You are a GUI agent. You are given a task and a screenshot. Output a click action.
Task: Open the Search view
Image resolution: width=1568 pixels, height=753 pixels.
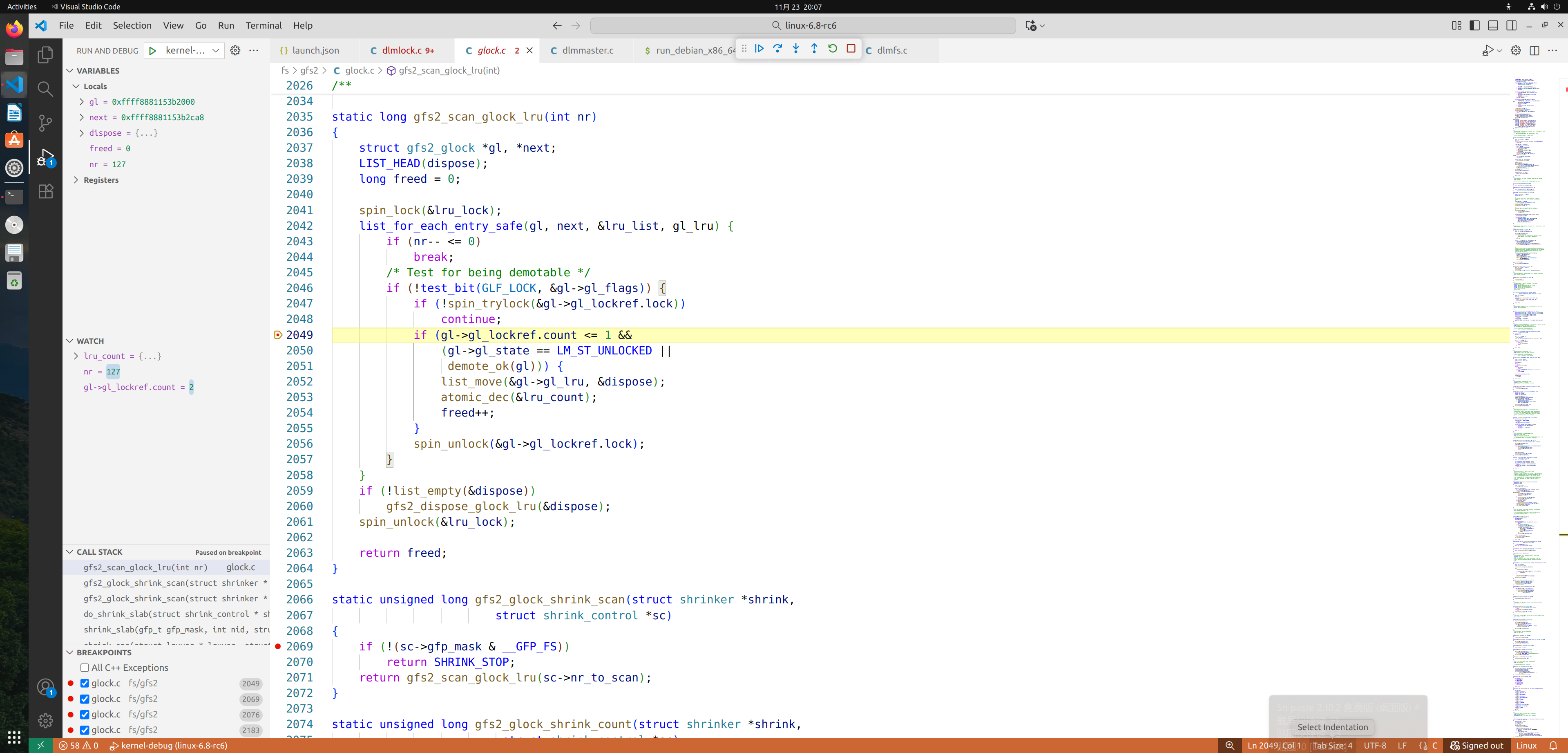pyautogui.click(x=45, y=89)
